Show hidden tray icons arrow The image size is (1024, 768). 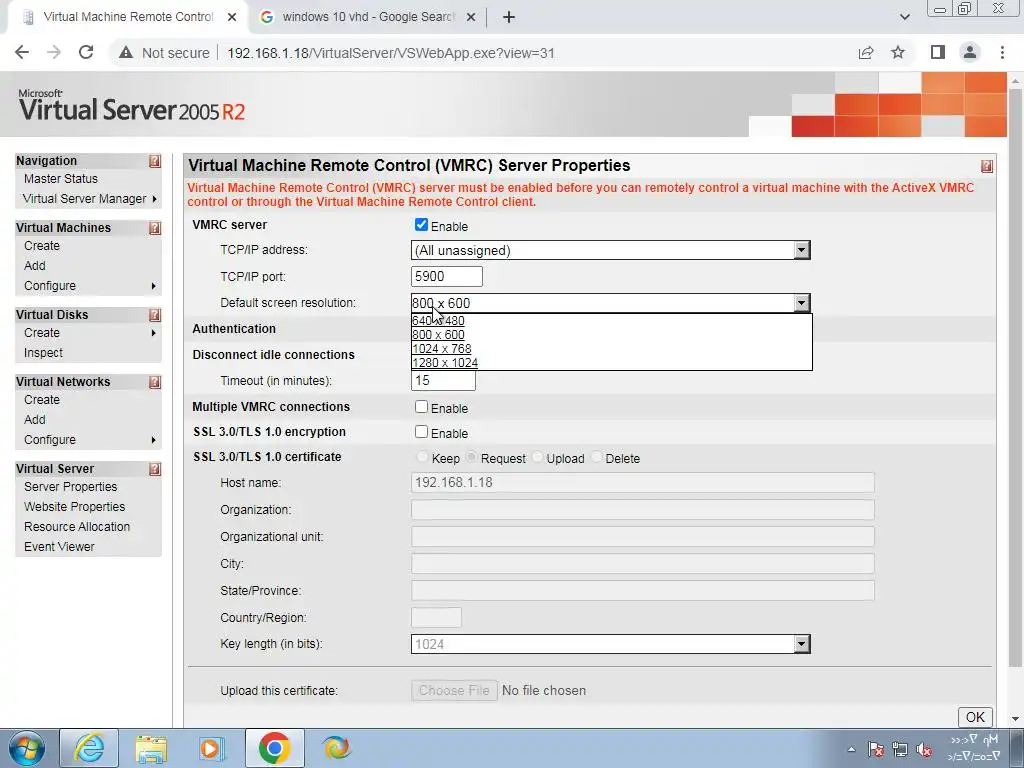[851, 750]
